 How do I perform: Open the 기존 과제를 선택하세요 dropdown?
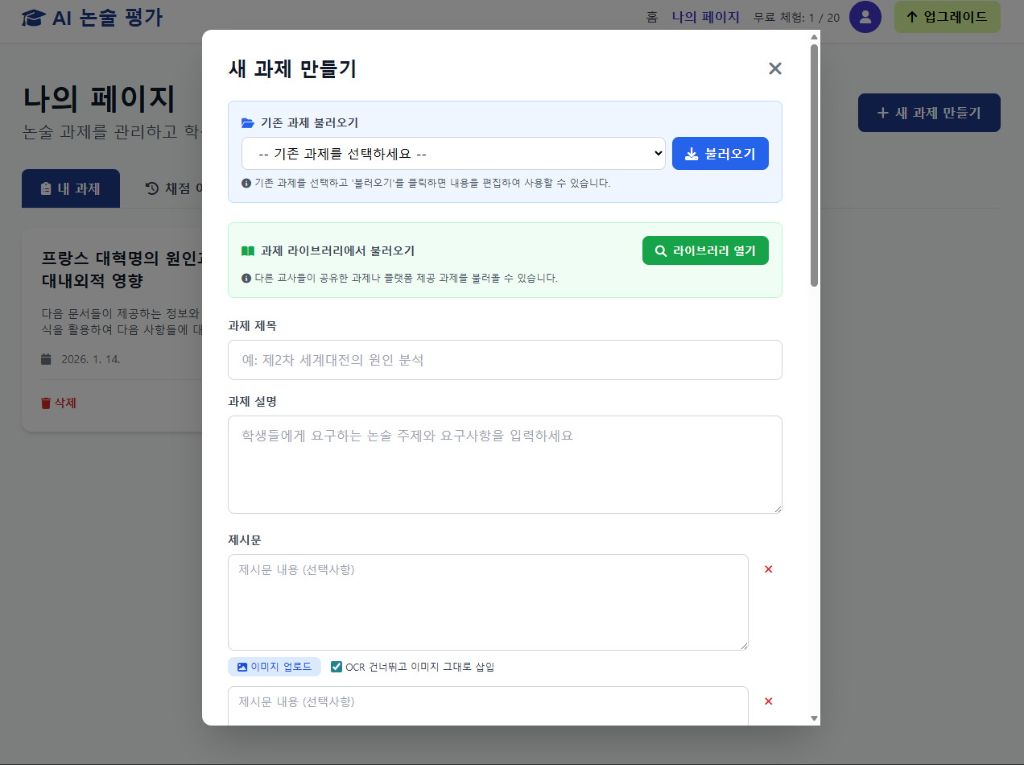click(x=453, y=153)
